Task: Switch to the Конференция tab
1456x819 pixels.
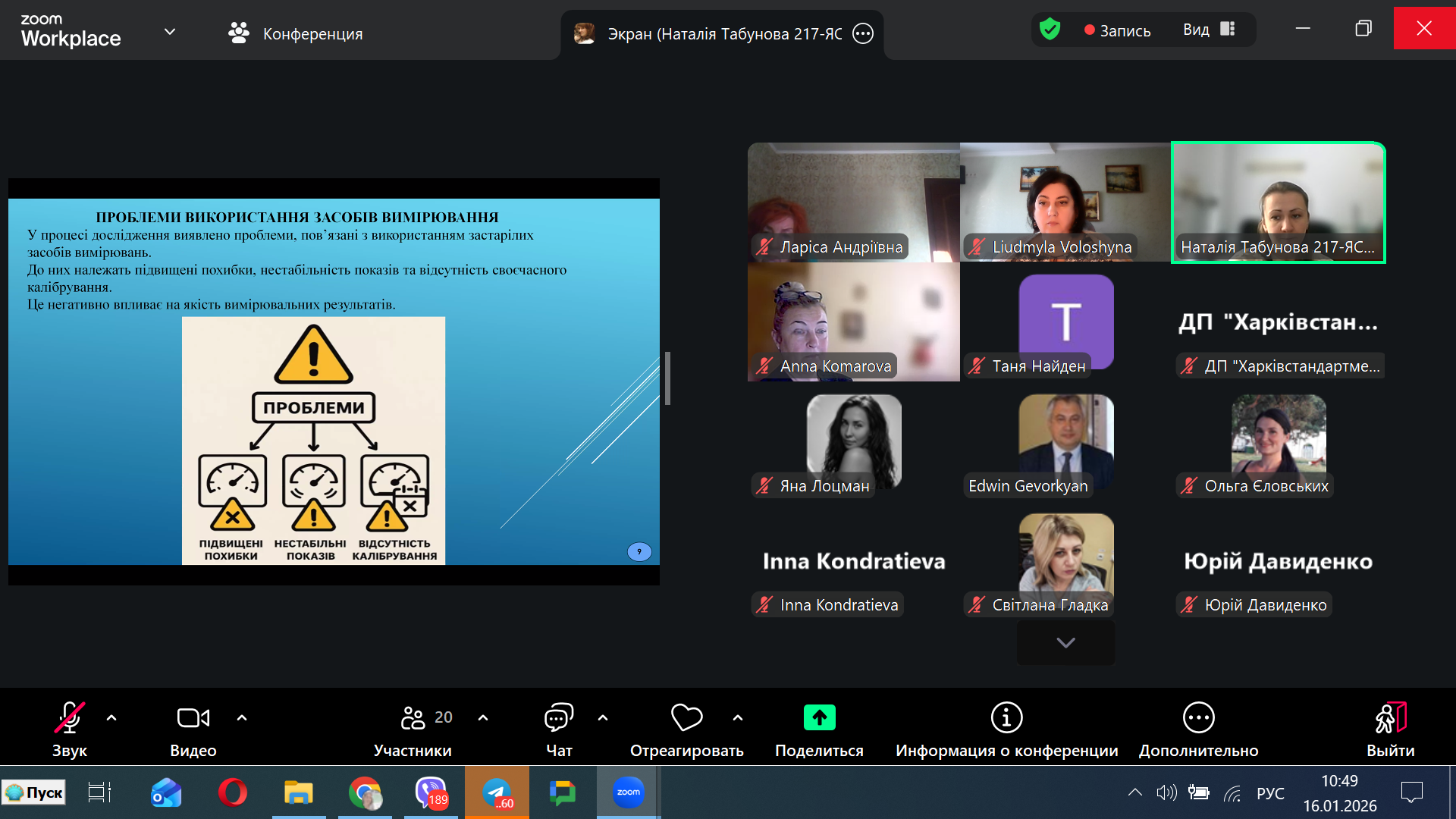Action: [x=296, y=33]
